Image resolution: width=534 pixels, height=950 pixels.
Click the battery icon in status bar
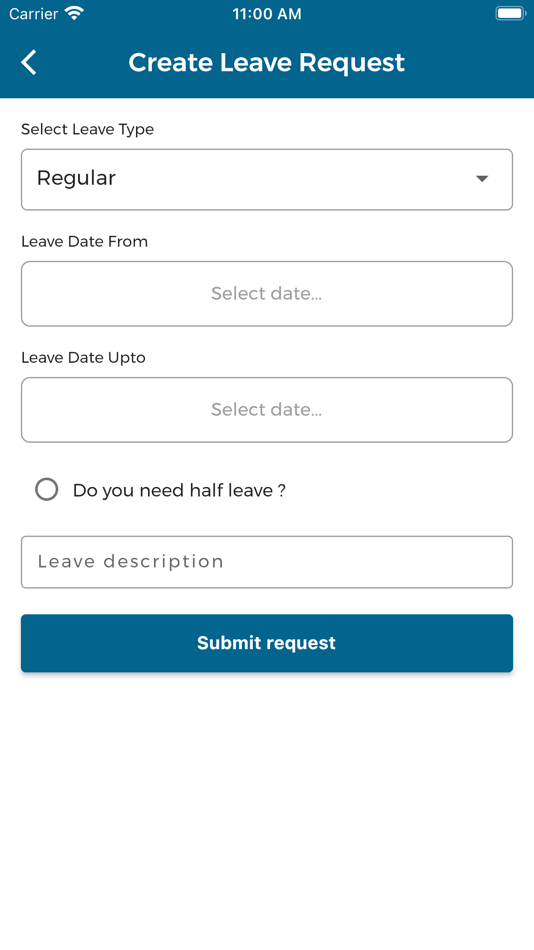point(510,13)
